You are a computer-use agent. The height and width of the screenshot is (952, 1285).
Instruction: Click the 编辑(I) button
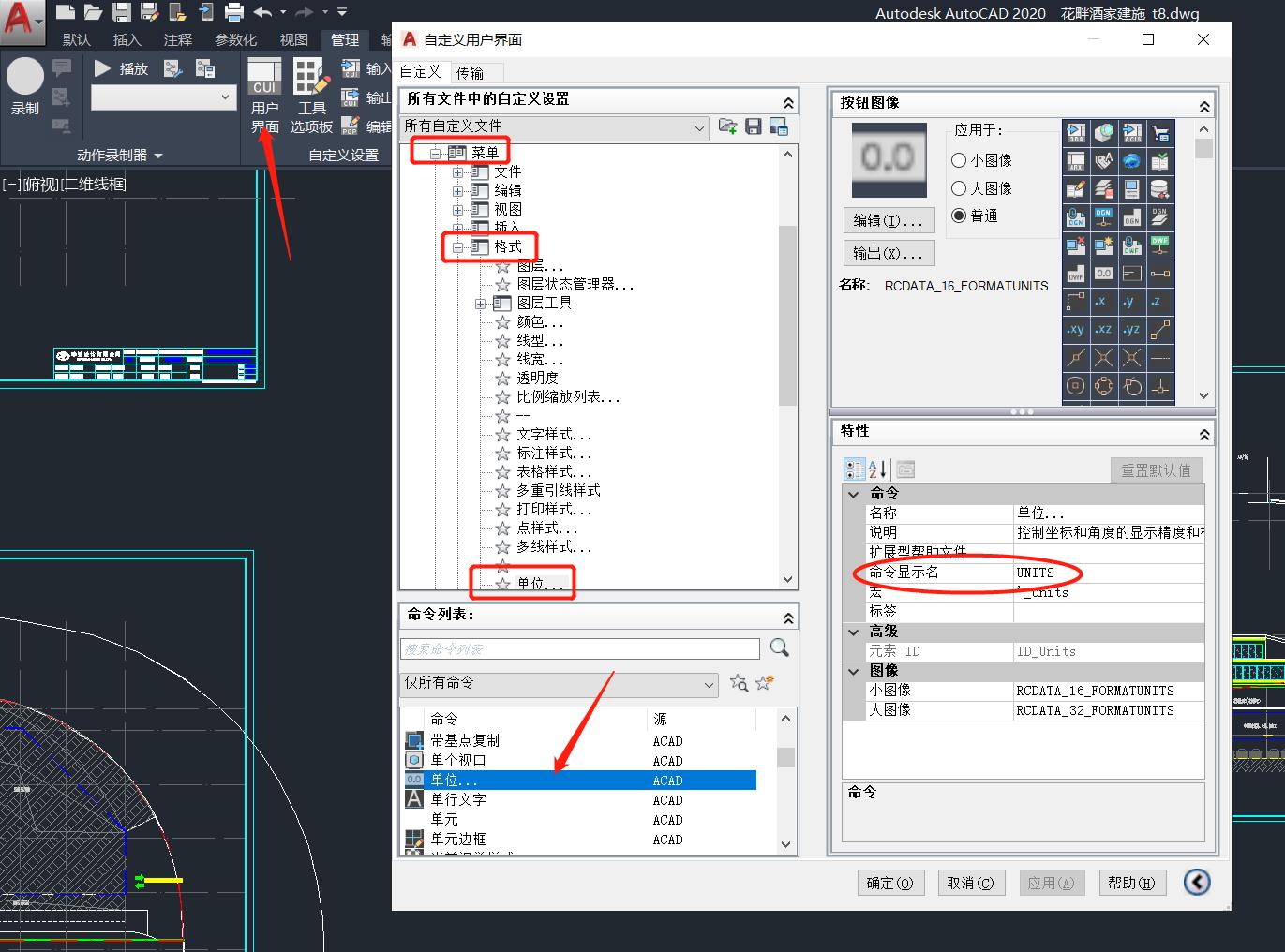[x=889, y=219]
